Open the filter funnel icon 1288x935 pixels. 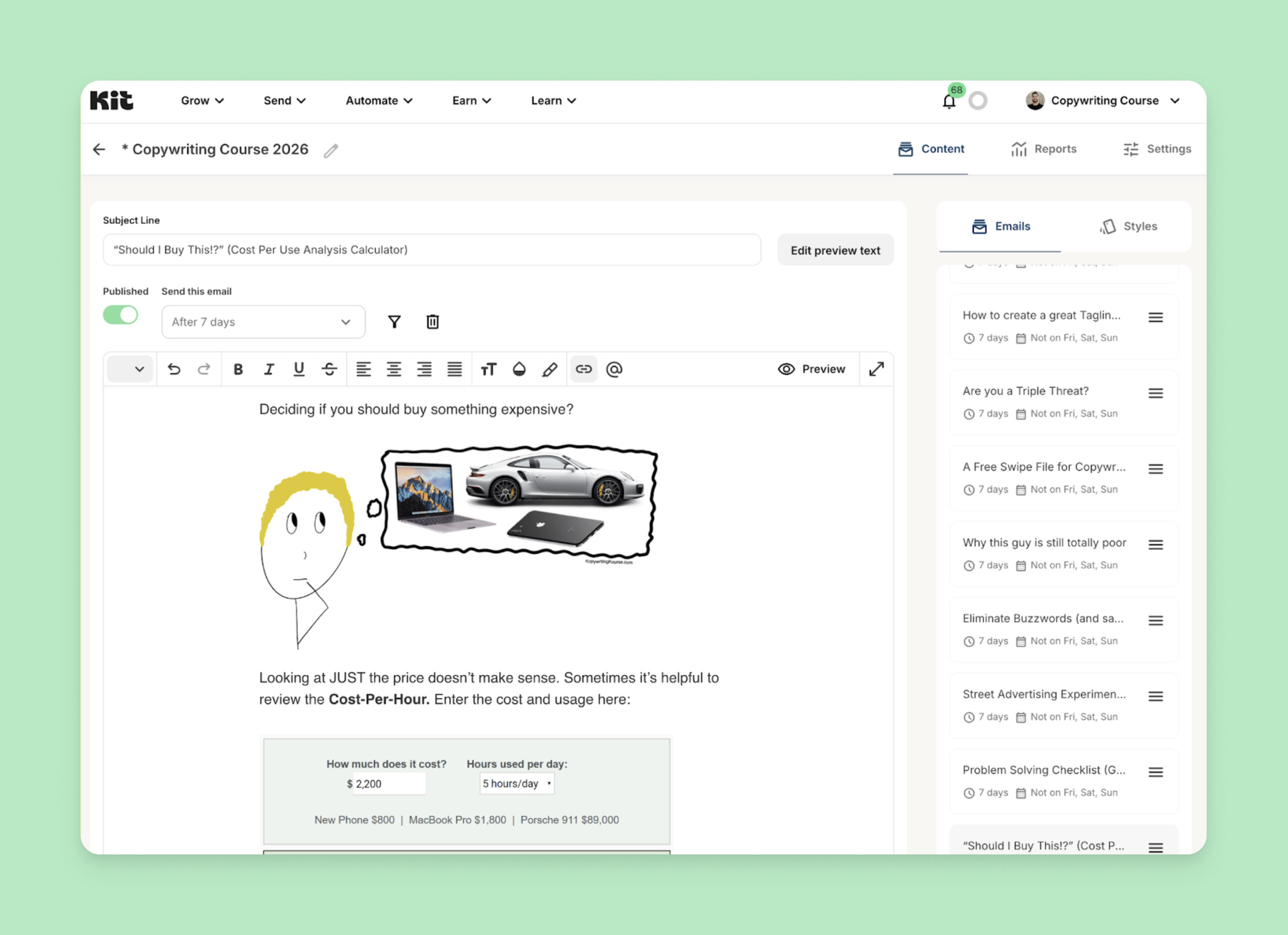click(394, 322)
